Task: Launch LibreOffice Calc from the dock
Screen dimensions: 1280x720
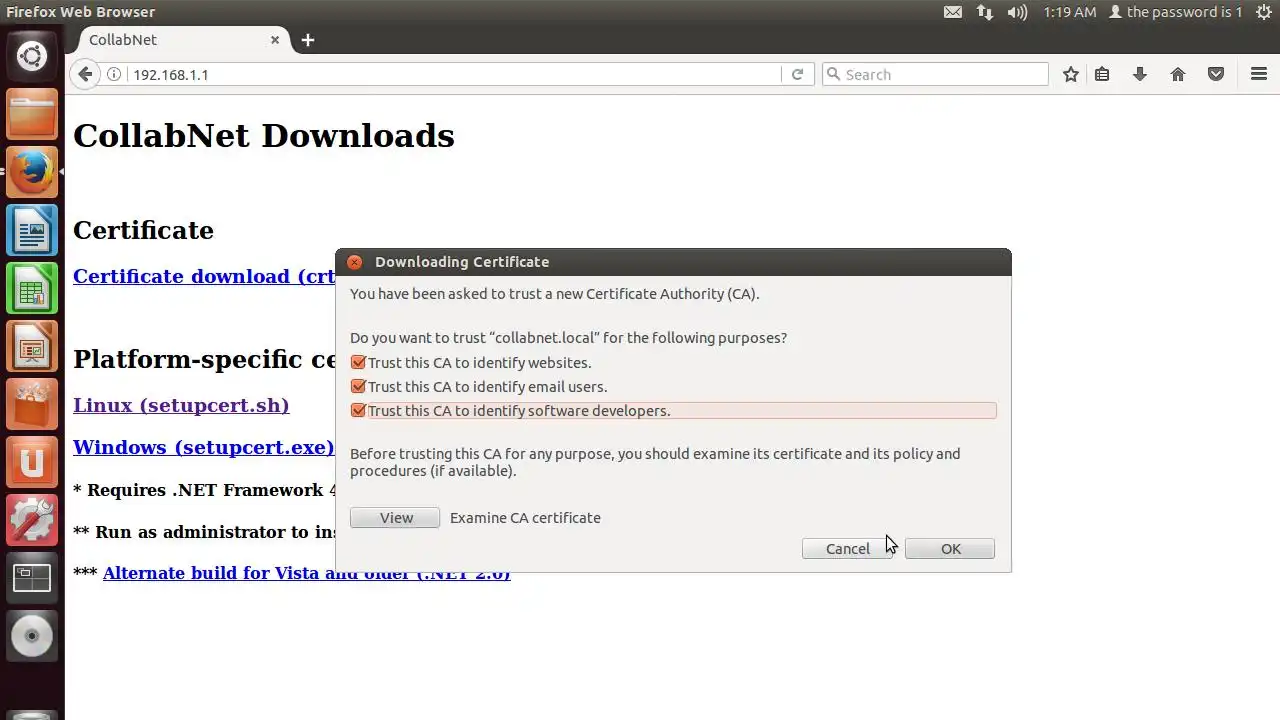Action: coord(32,288)
